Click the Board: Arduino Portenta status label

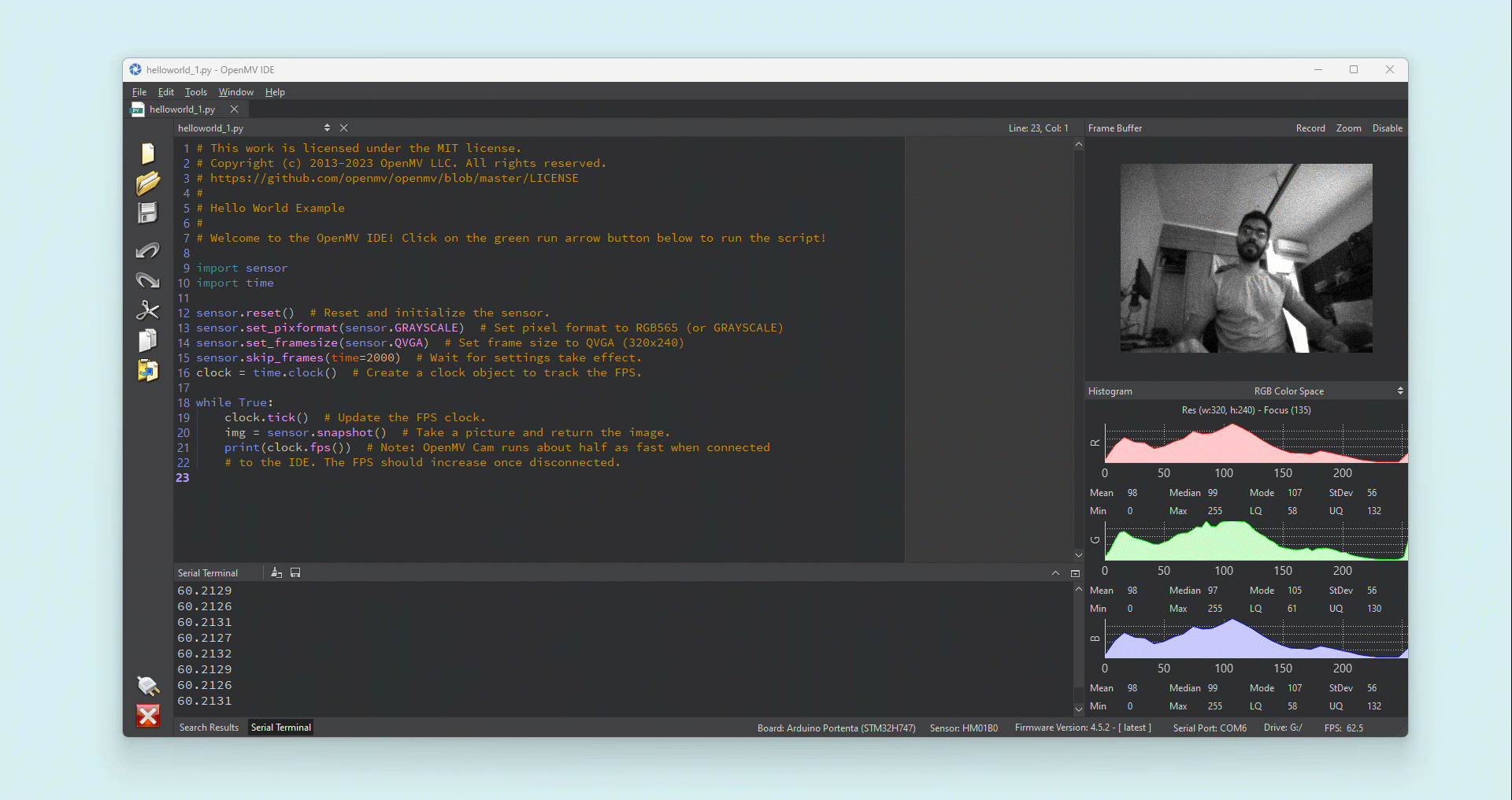[x=836, y=728]
